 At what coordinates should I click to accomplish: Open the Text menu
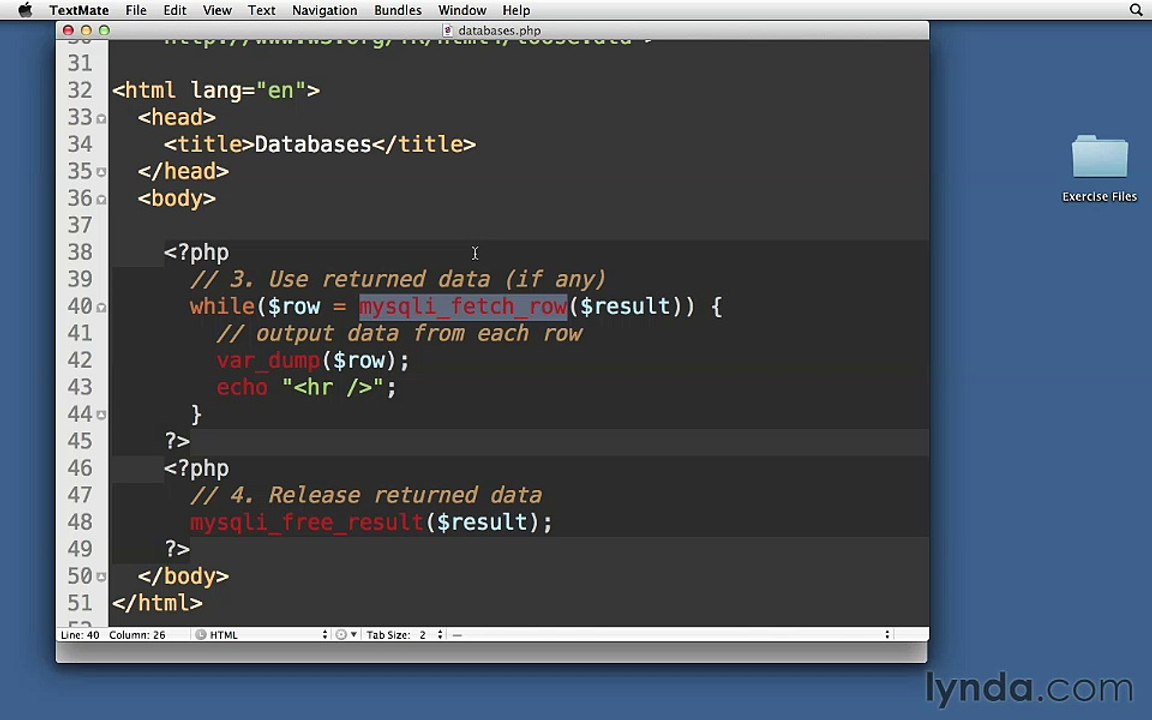point(262,10)
